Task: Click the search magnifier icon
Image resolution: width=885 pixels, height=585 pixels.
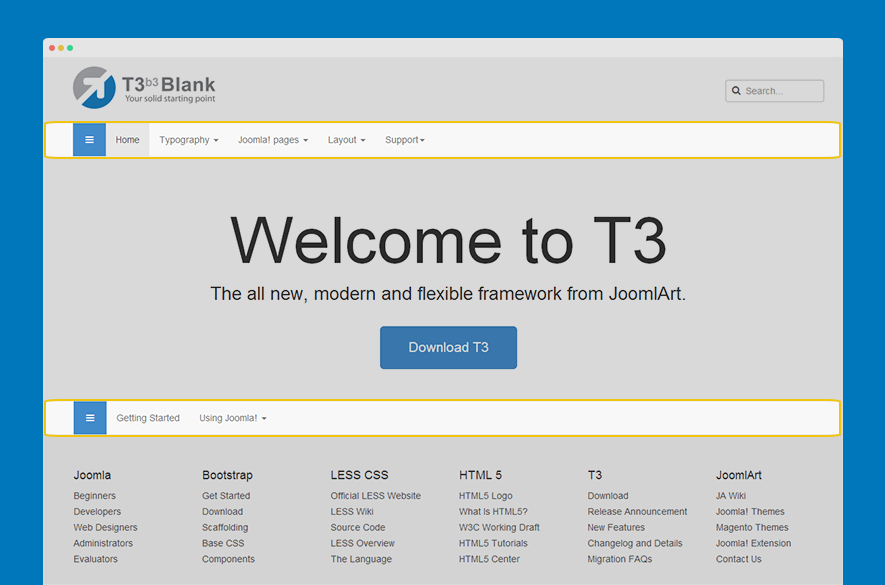Action: (736, 91)
